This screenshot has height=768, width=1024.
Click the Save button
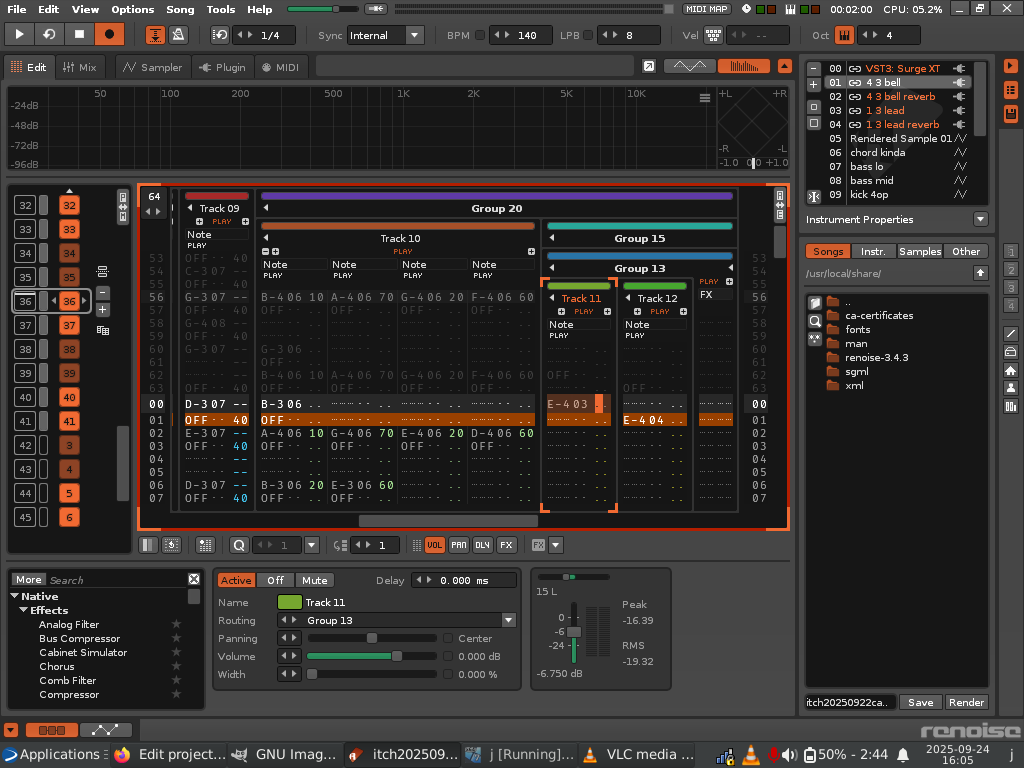point(920,702)
